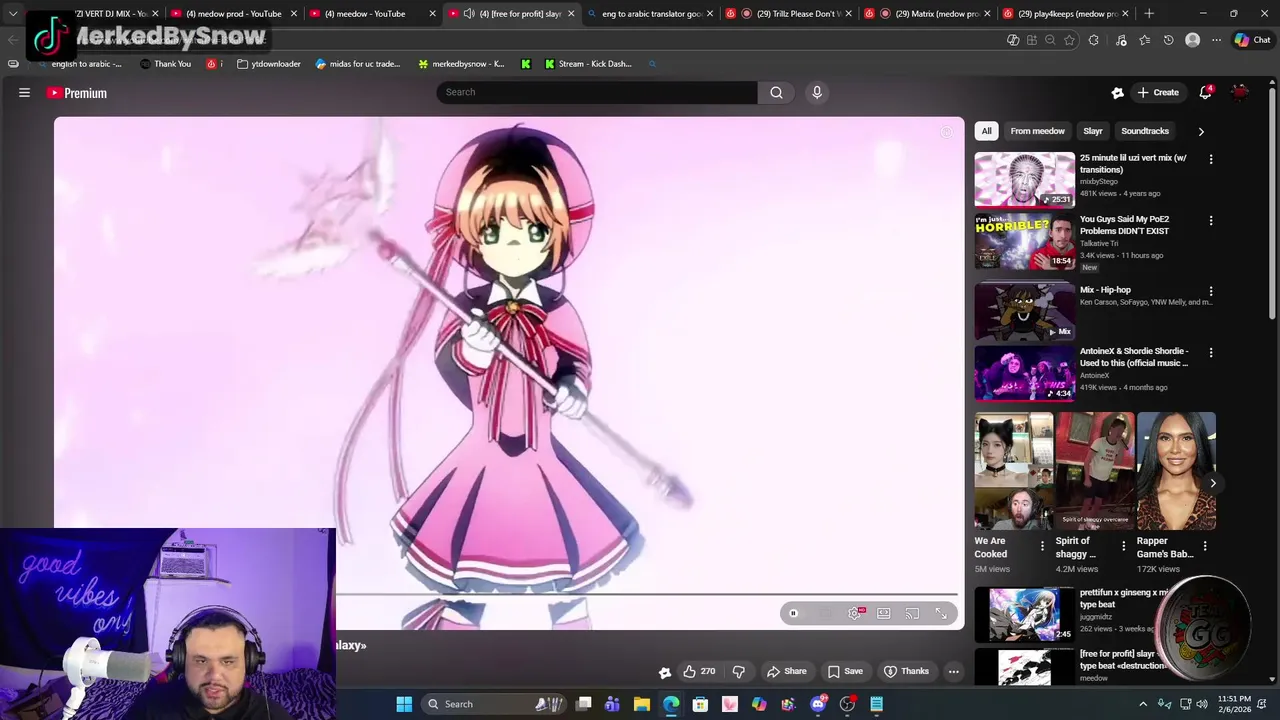Switch to theater mode in player

884,613
